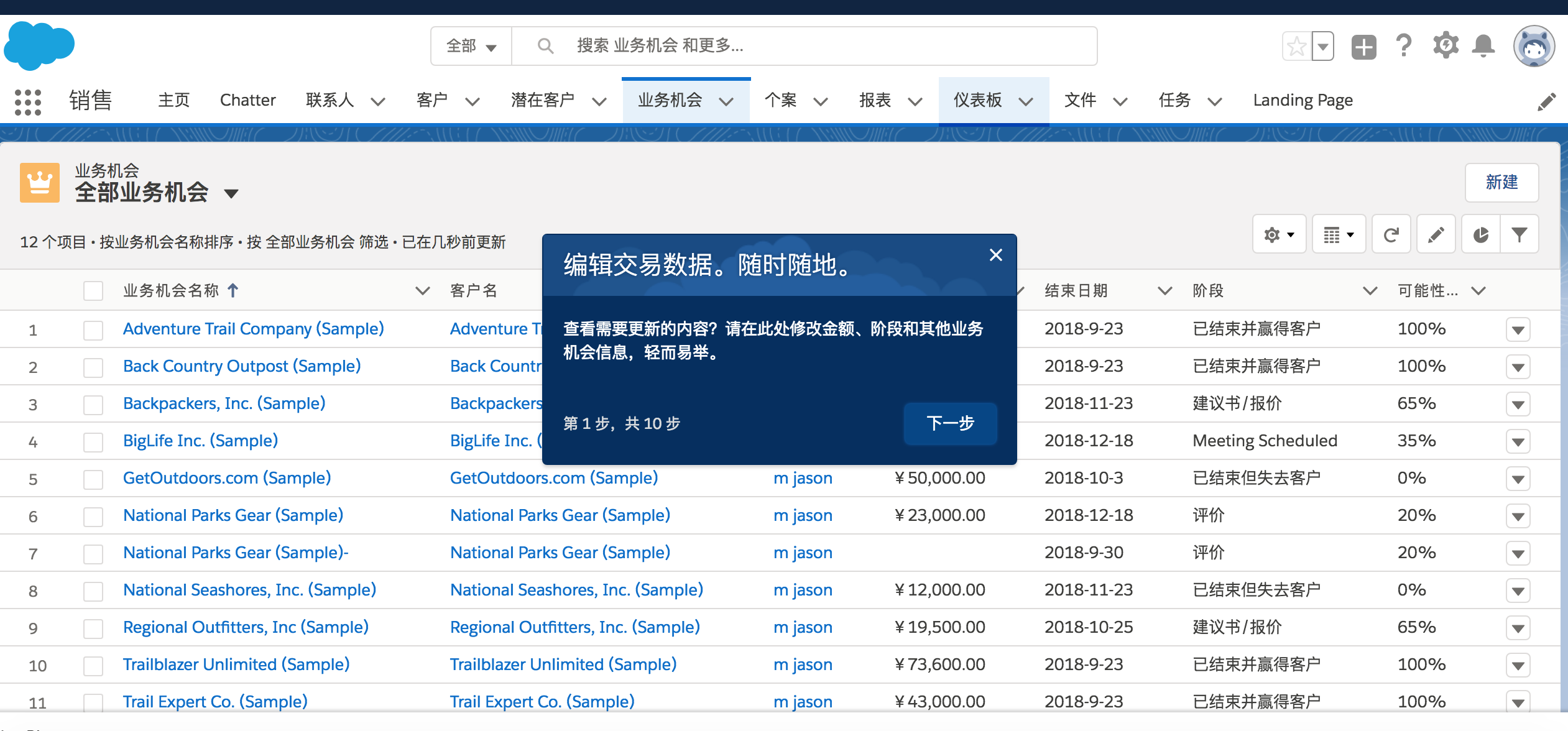Click the sort ascending arrow on 业务机会名称
1568x731 pixels.
pos(233,290)
